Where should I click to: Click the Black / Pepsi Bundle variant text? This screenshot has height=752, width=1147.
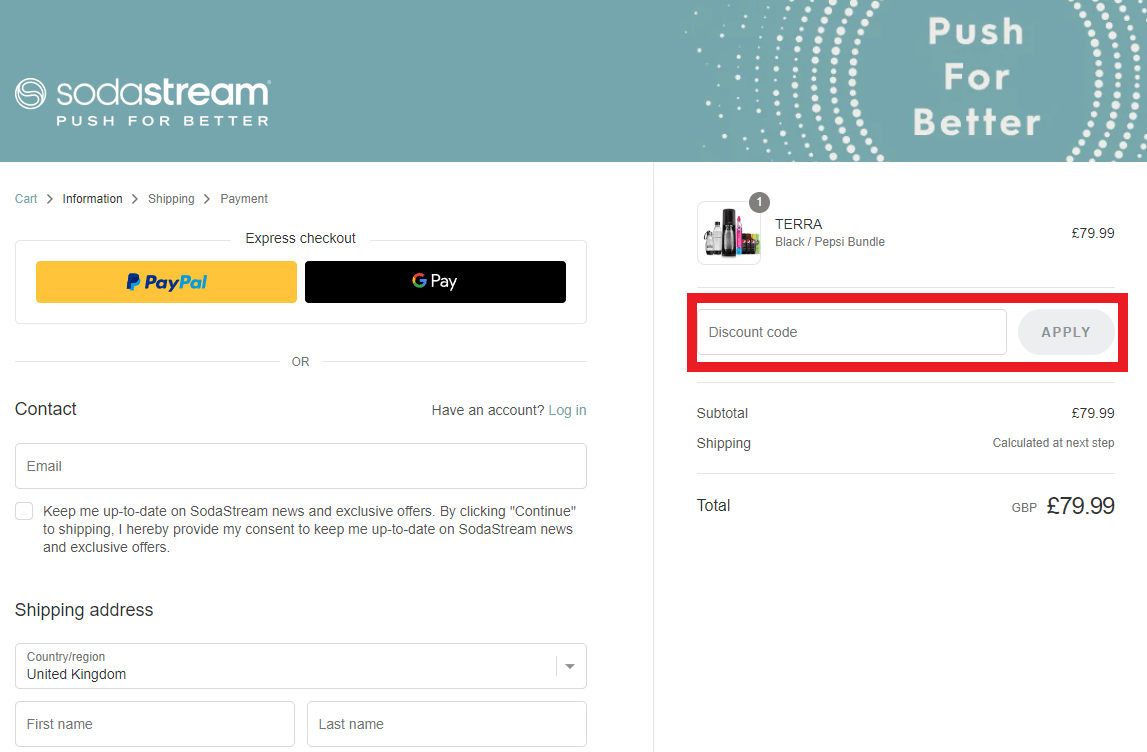point(830,242)
